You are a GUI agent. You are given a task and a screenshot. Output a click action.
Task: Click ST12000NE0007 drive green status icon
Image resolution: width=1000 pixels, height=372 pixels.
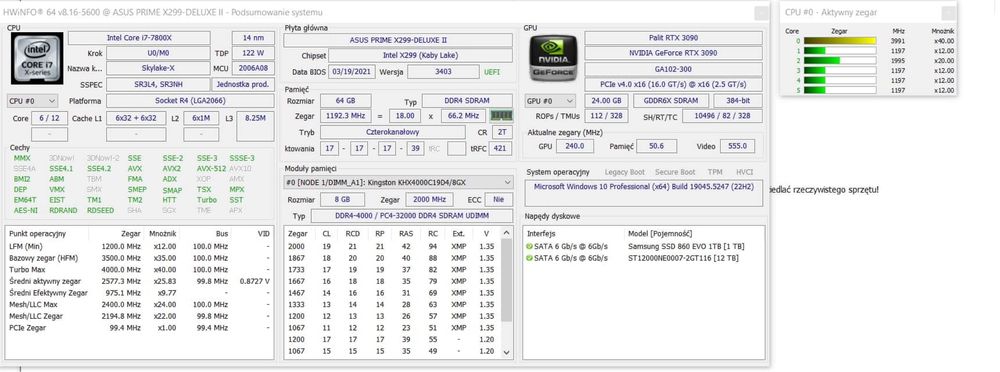529,258
